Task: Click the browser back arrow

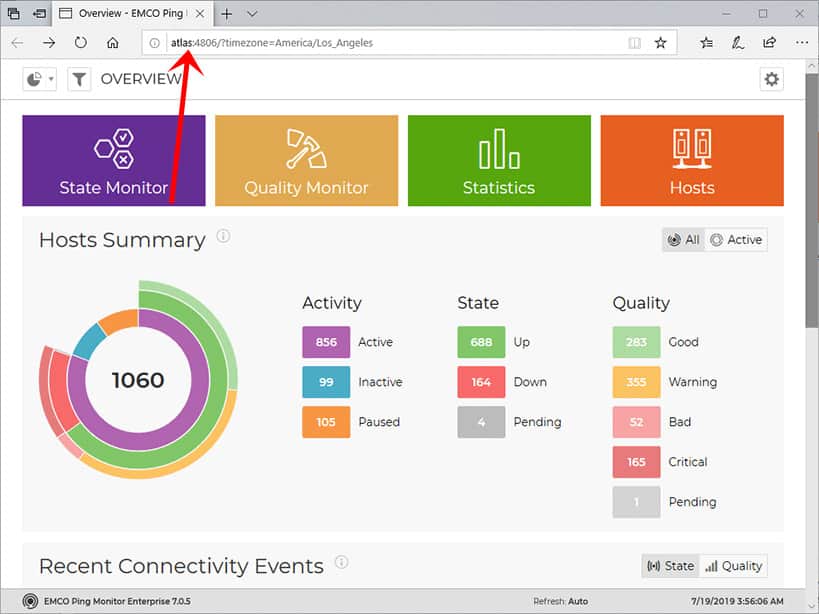Action: [x=17, y=43]
